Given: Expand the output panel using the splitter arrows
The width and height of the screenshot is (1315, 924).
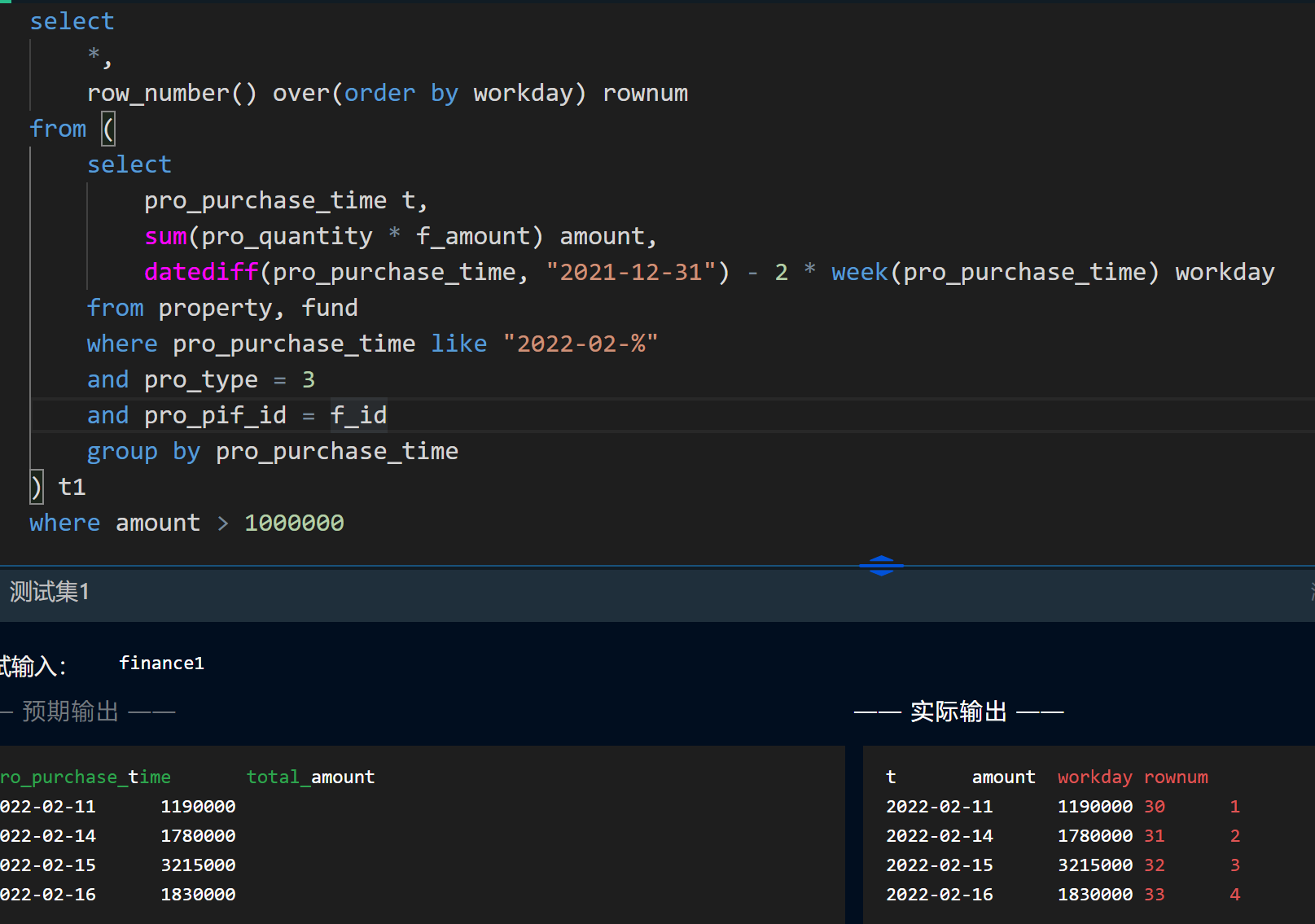Looking at the screenshot, I should (882, 560).
